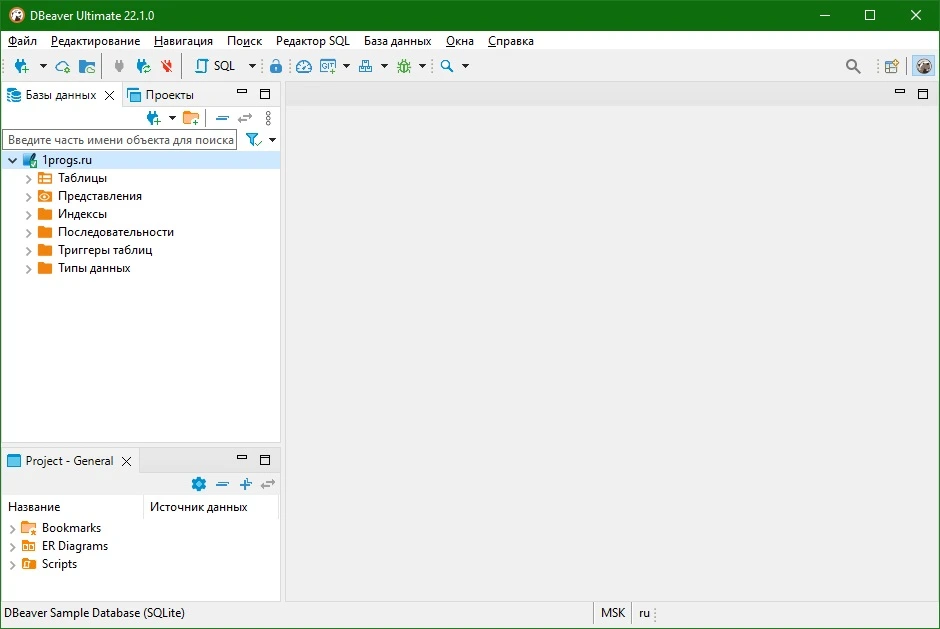This screenshot has height=629, width=940.
Task: Open the New Connection dropdown arrow in main toolbar
Action: tap(43, 66)
